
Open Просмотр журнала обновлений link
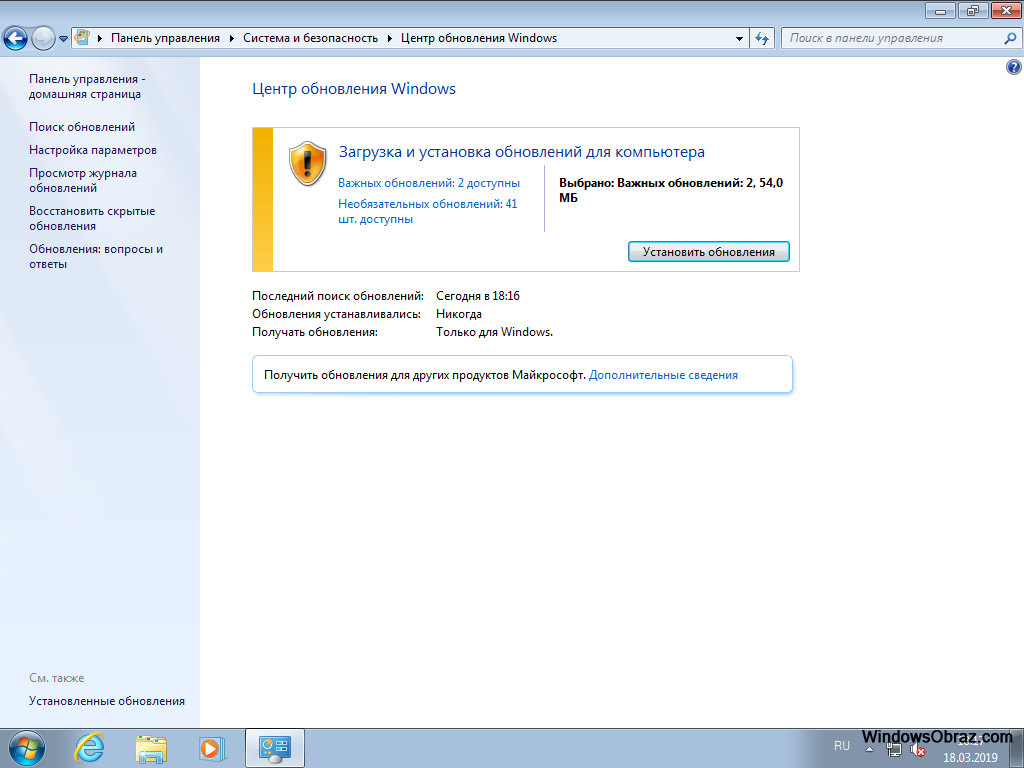83,180
